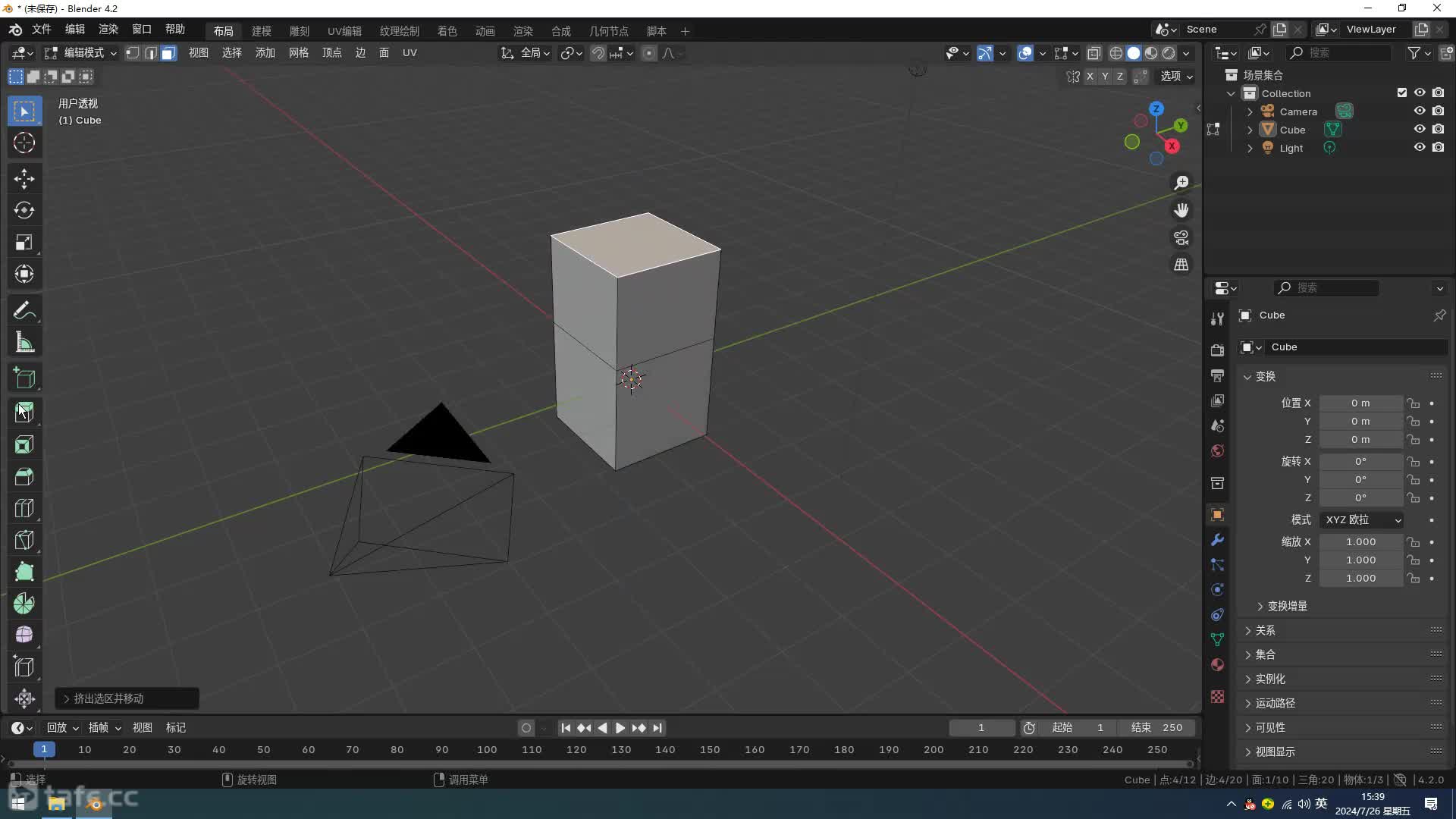This screenshot has height=819, width=1456.
Task: Open the 文件 menu
Action: (x=41, y=29)
